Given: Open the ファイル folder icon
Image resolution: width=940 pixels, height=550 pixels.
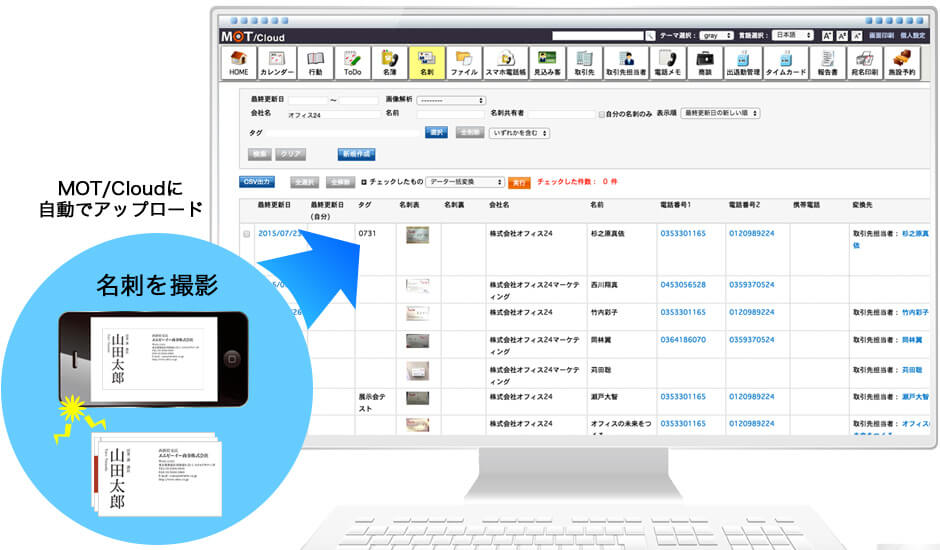Looking at the screenshot, I should point(464,62).
